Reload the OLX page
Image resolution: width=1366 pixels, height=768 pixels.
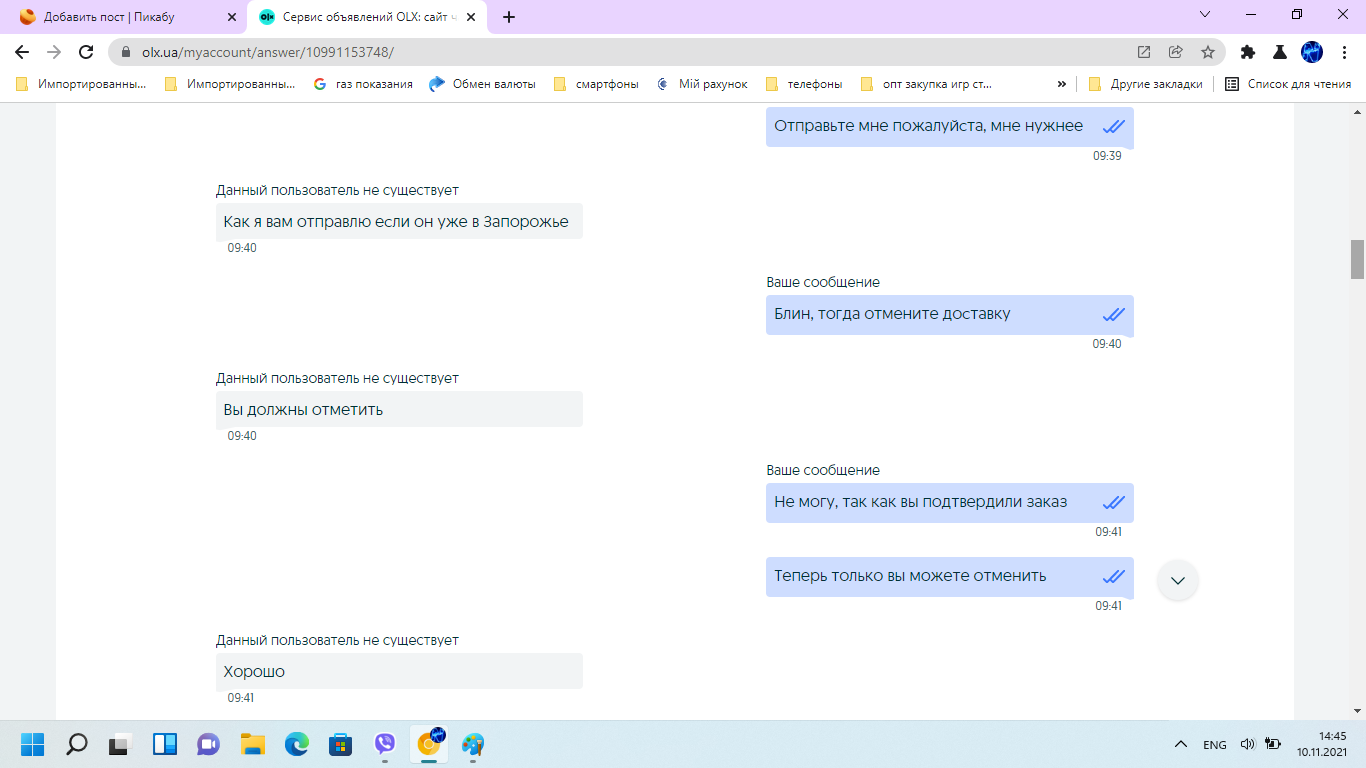tap(86, 52)
